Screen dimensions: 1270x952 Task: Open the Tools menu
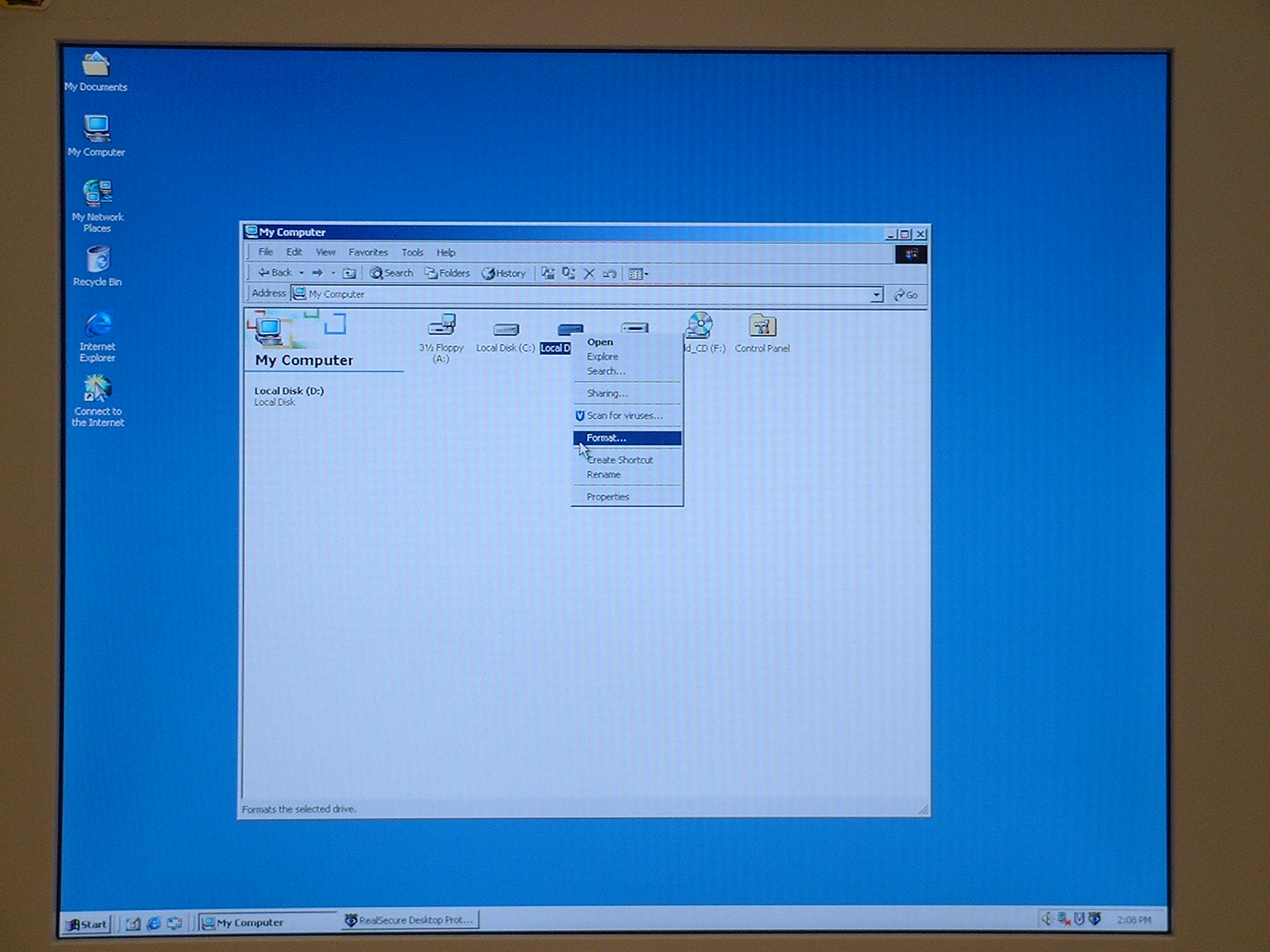point(412,252)
